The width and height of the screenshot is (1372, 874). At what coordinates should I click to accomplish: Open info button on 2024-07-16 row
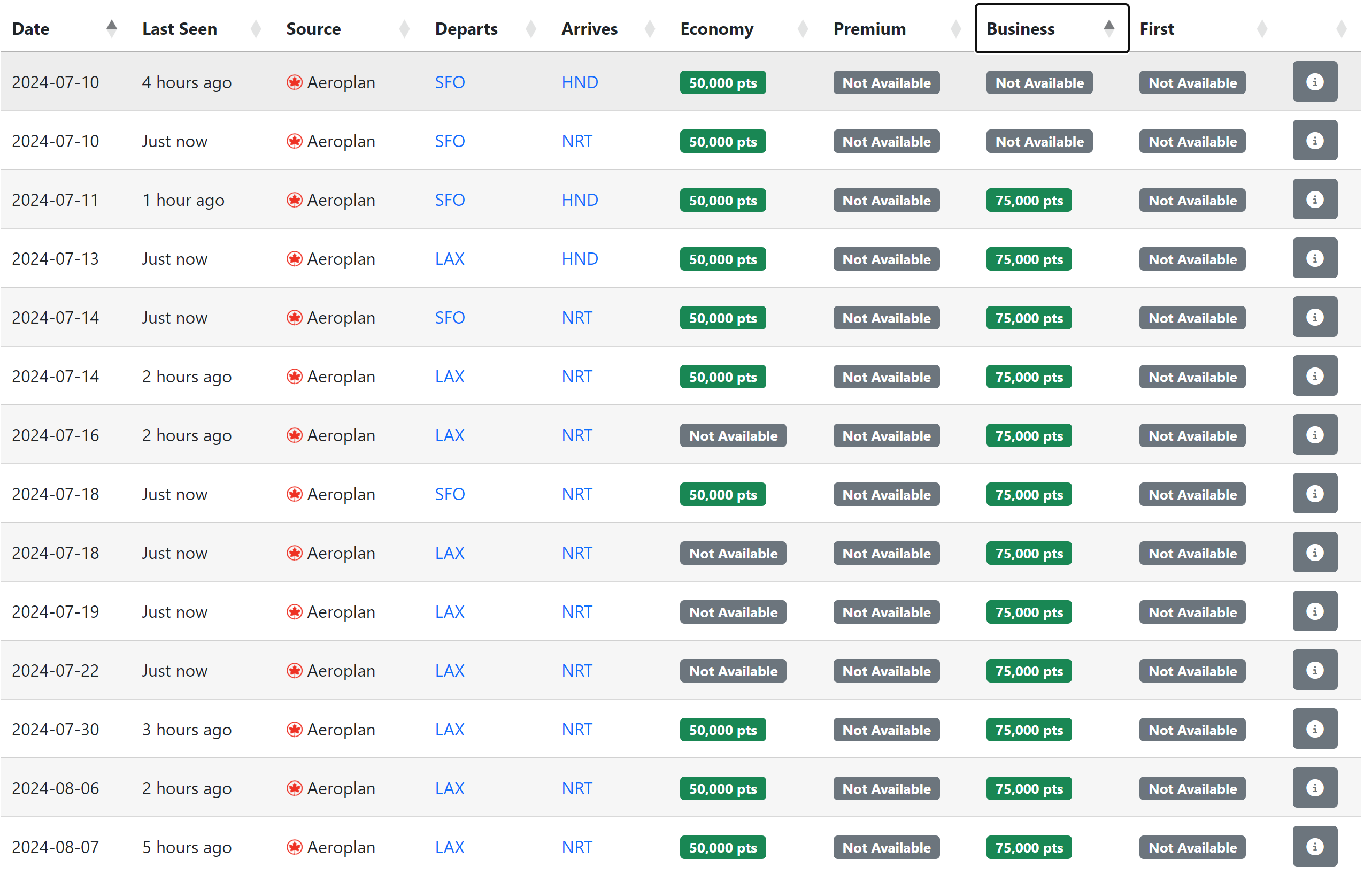[1314, 435]
